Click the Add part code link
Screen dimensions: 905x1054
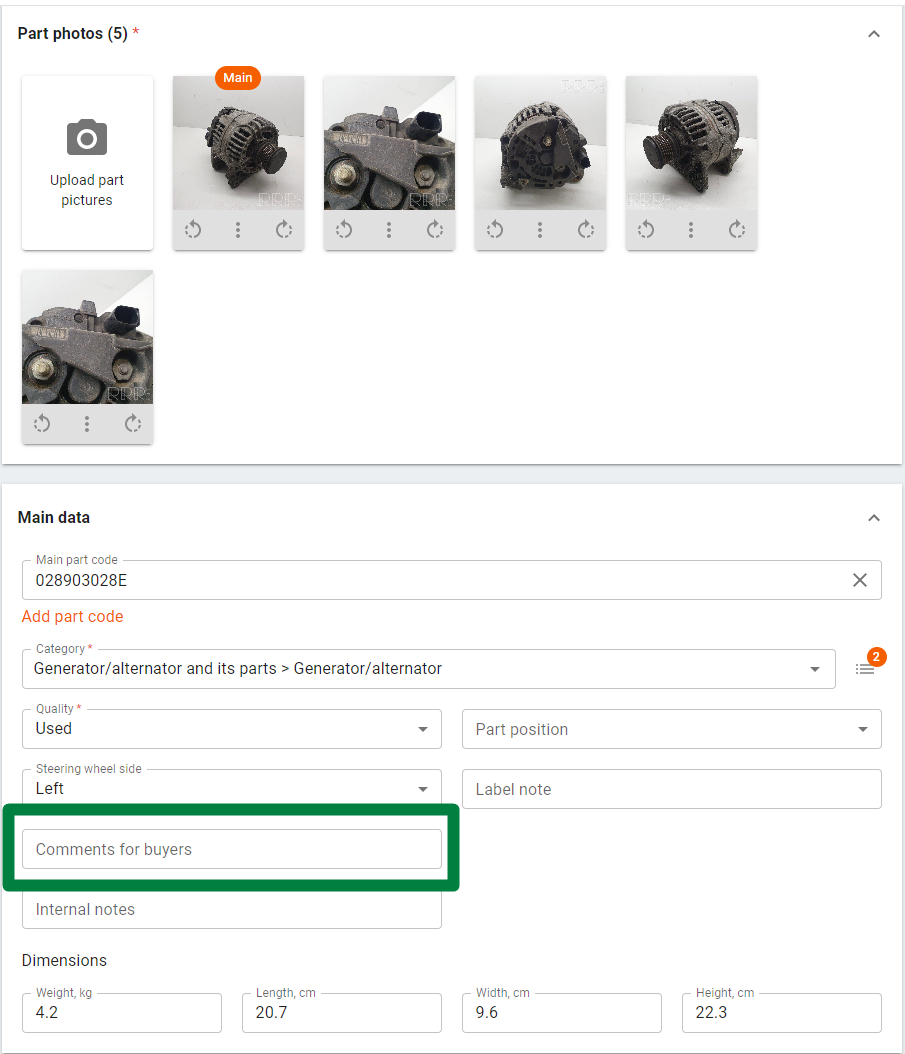[72, 616]
